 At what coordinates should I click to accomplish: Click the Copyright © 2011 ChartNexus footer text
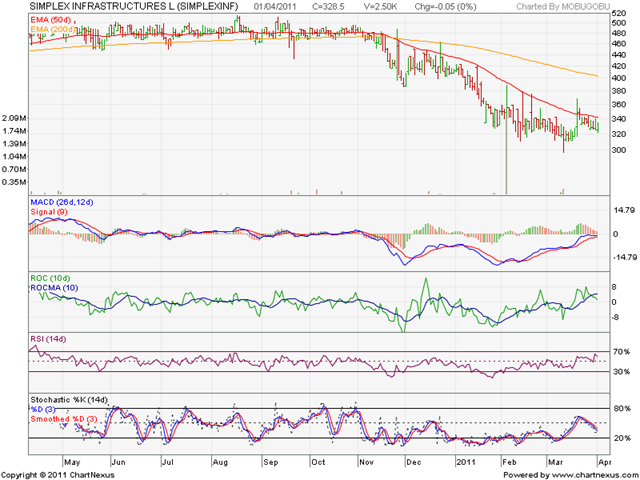point(58,475)
